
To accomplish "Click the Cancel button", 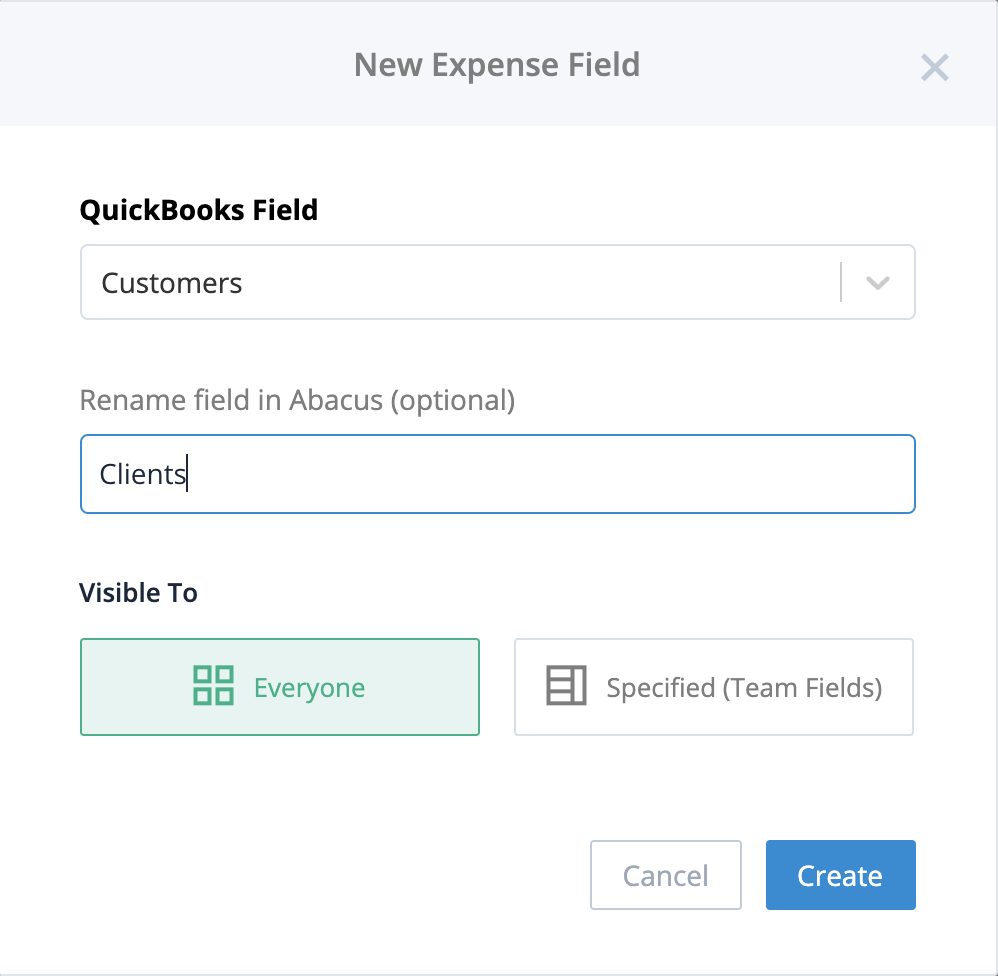I will [x=666, y=875].
